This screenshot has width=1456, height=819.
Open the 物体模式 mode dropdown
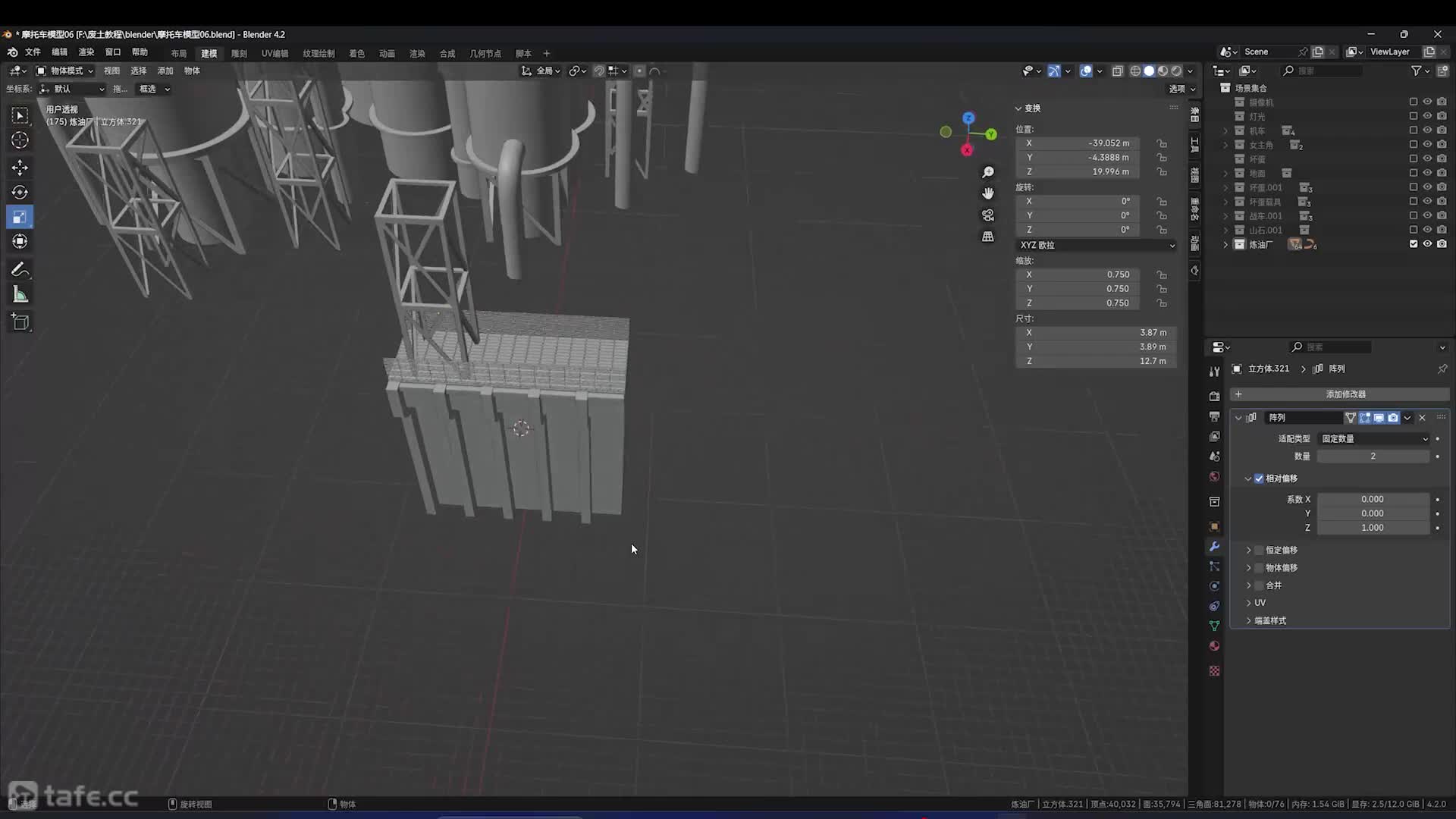click(x=65, y=71)
